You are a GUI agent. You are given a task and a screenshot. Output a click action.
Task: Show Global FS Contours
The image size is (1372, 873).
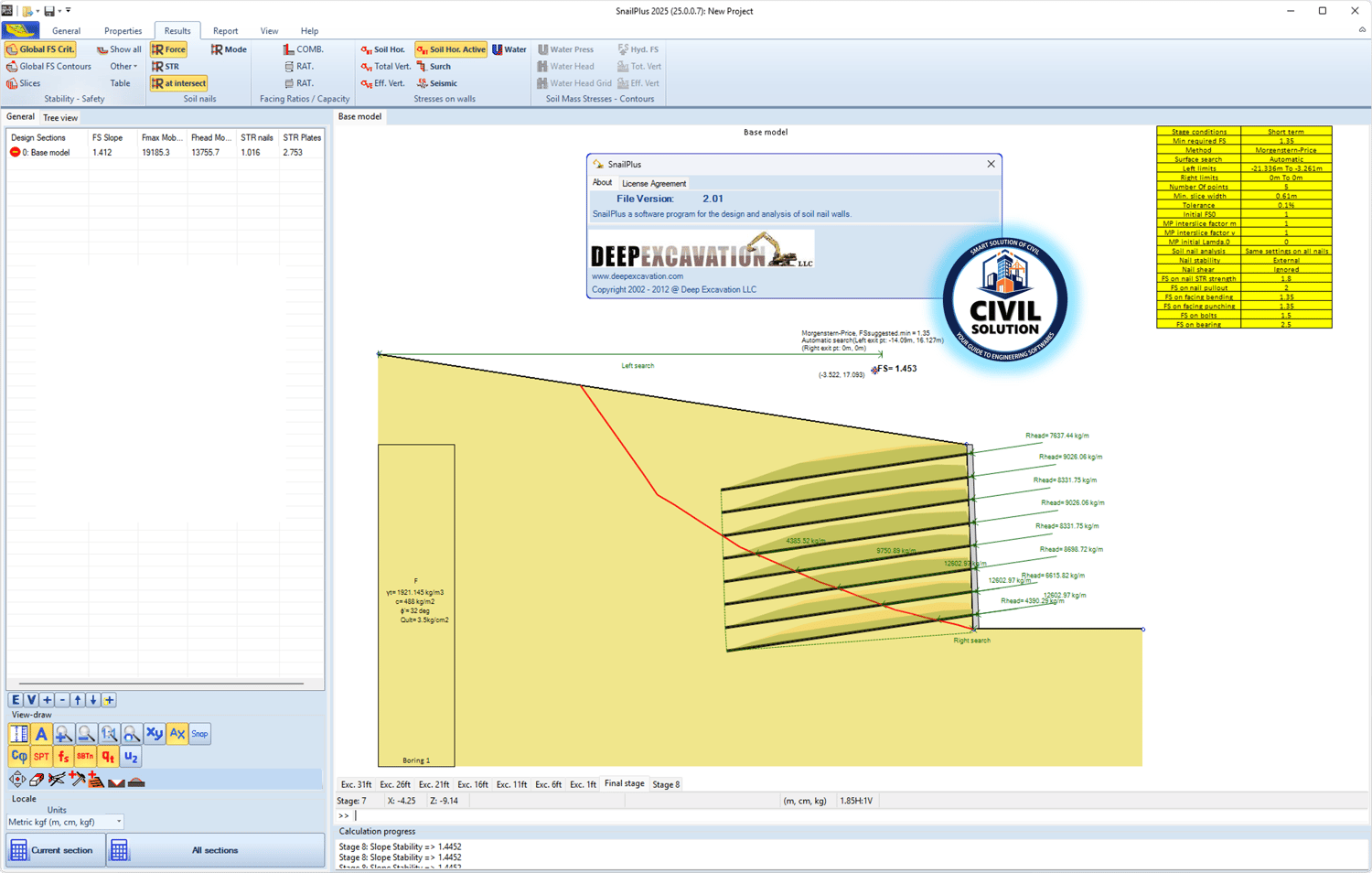48,66
